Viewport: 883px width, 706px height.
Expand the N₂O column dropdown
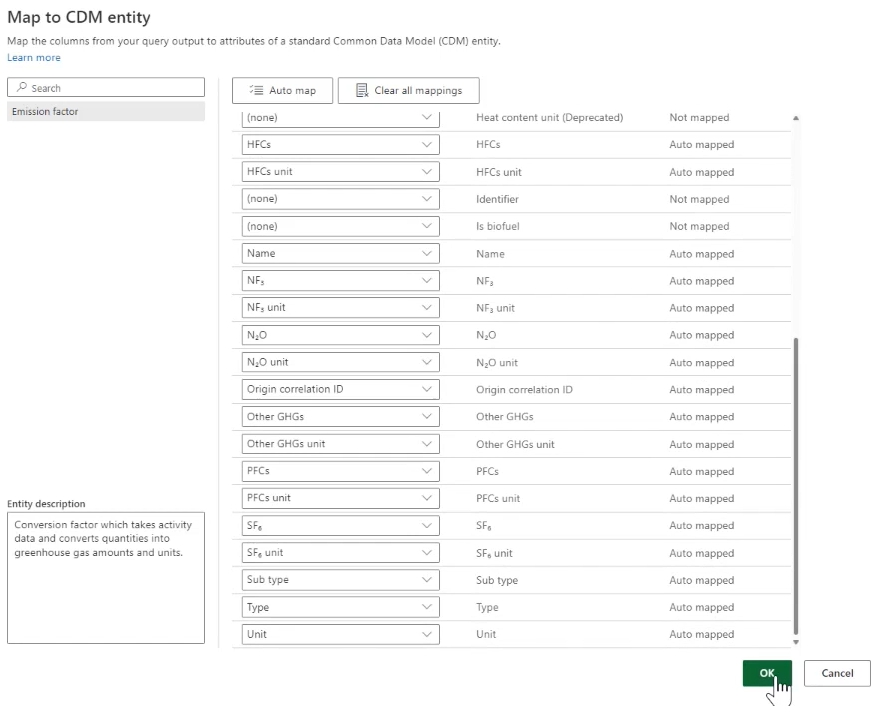pyautogui.click(x=341, y=335)
